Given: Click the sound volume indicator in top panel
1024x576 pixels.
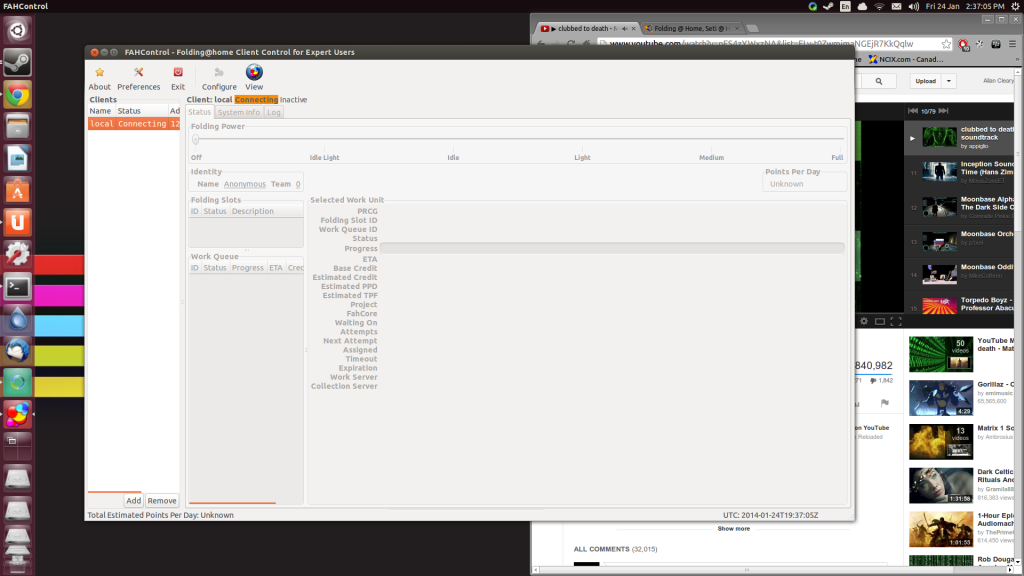Looking at the screenshot, I should [x=913, y=6].
